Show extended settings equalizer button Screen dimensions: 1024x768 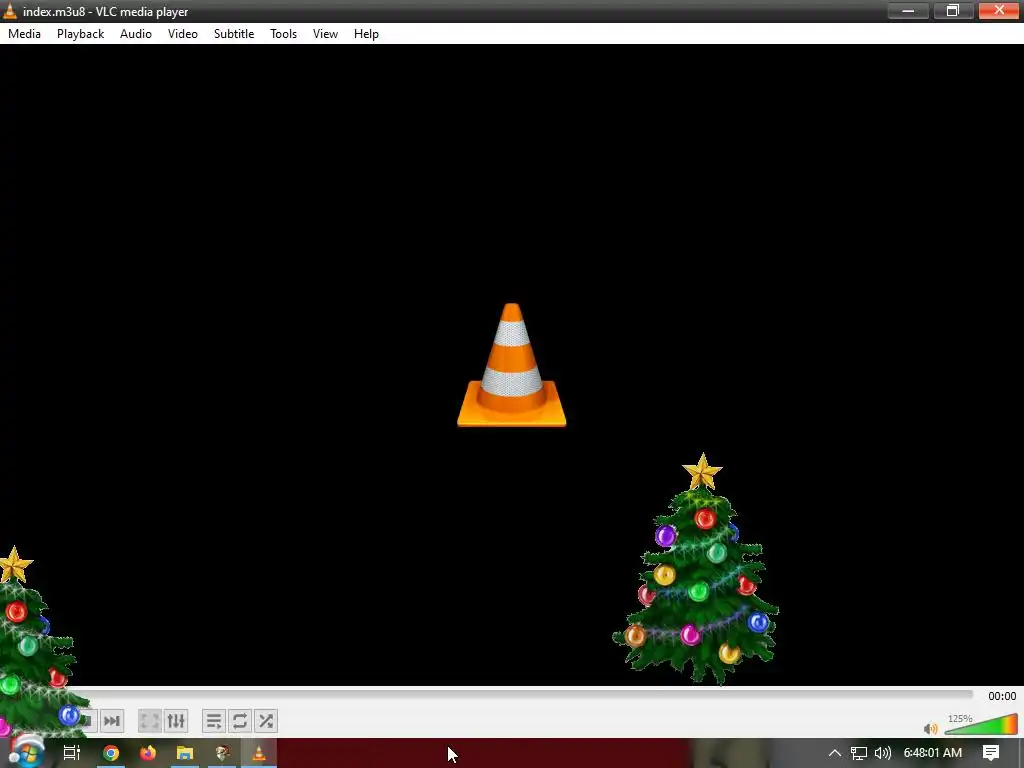[x=176, y=721]
